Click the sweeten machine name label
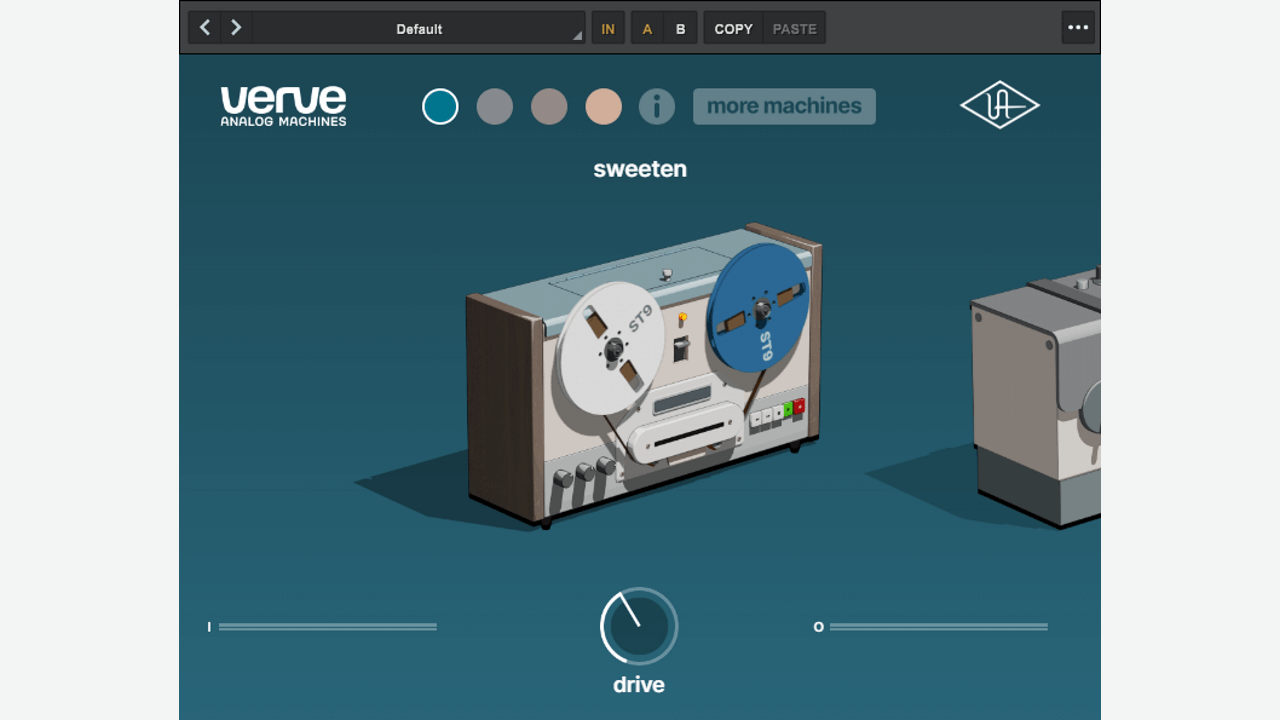Viewport: 1280px width, 720px height. point(640,169)
